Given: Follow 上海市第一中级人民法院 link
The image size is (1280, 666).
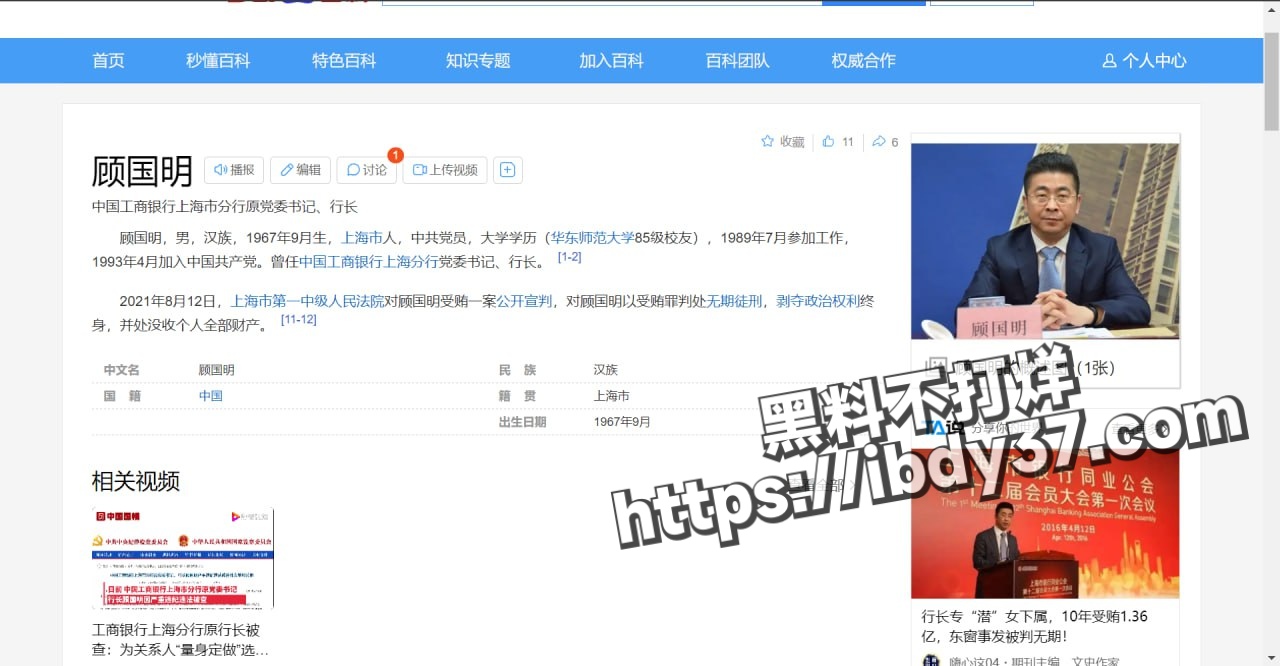Looking at the screenshot, I should [x=307, y=301].
